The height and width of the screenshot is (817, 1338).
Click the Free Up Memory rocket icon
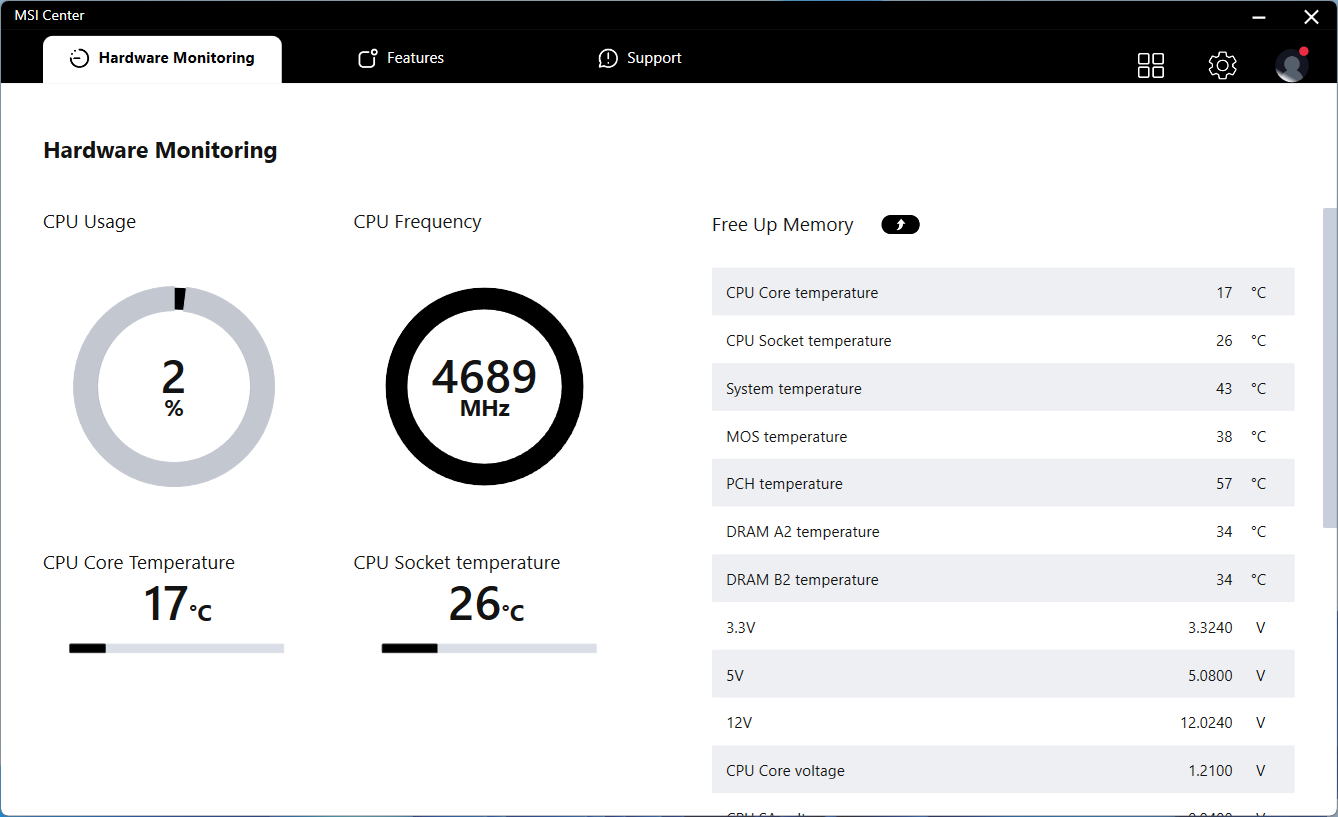[x=900, y=225]
